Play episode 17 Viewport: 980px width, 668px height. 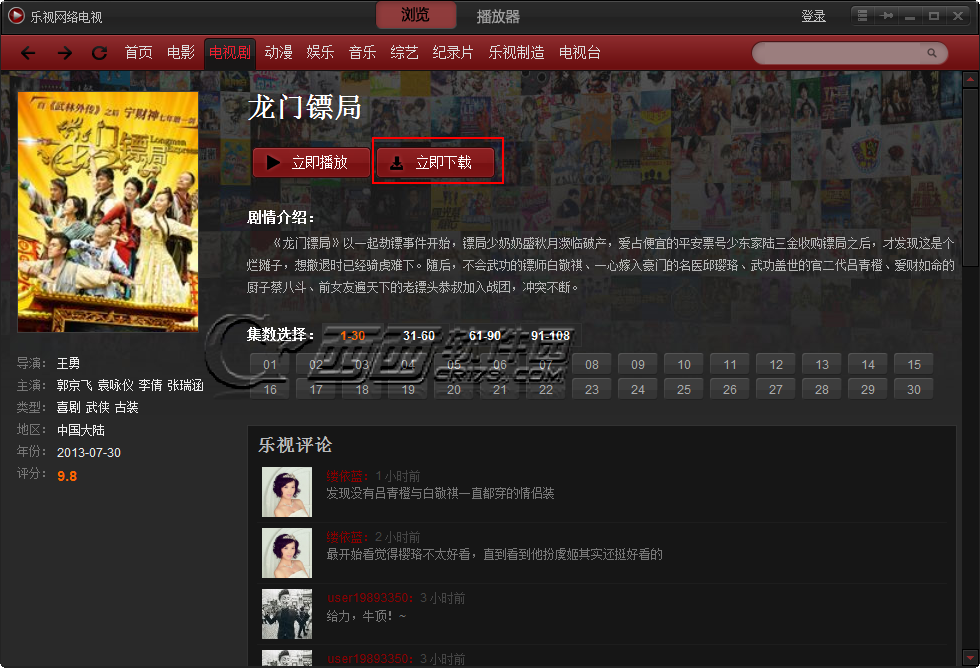click(316, 389)
